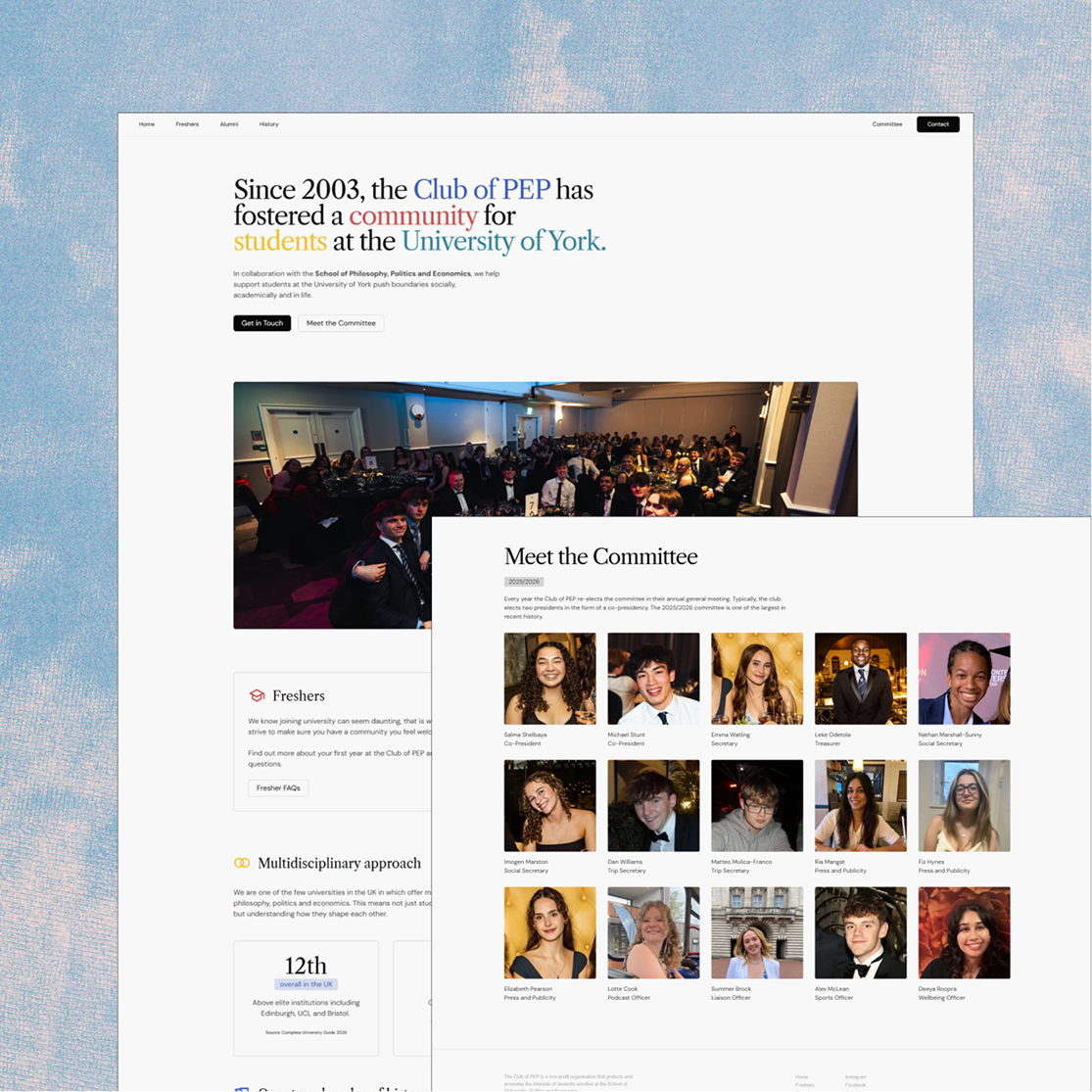This screenshot has width=1092, height=1092.
Task: Select Salma Shelbaya's Co-President photo
Action: coord(549,679)
